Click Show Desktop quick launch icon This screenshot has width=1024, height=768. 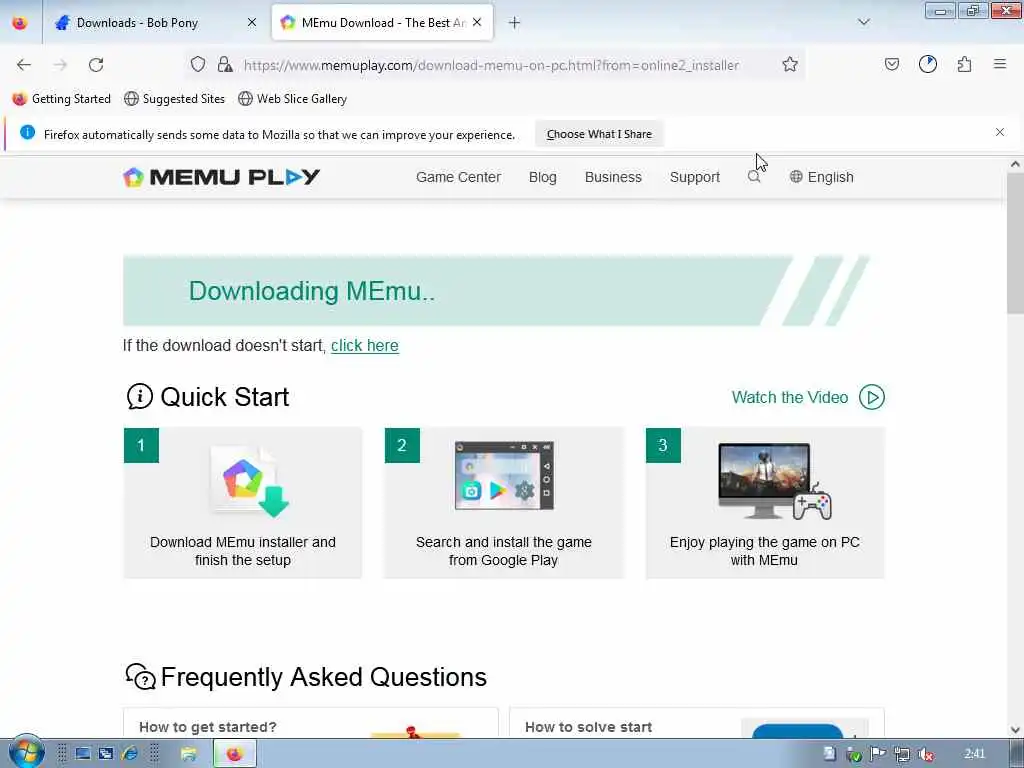click(82, 754)
